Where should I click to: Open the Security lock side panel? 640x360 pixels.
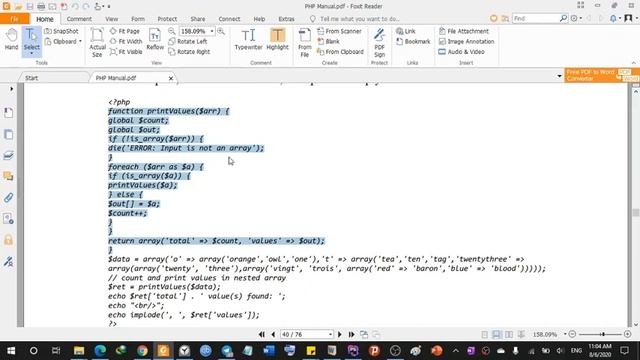click(9, 240)
